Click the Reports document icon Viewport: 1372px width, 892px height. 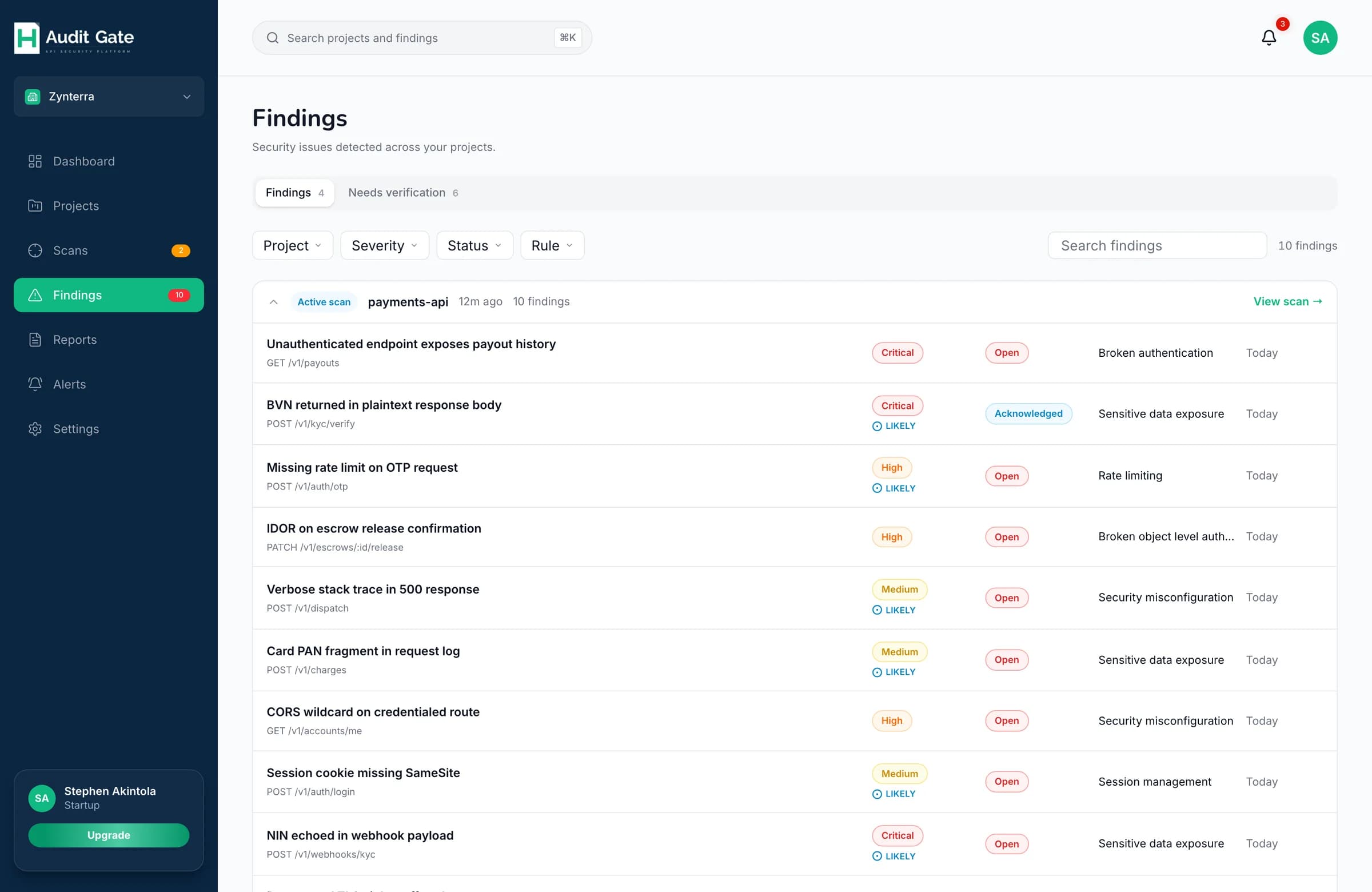[35, 340]
